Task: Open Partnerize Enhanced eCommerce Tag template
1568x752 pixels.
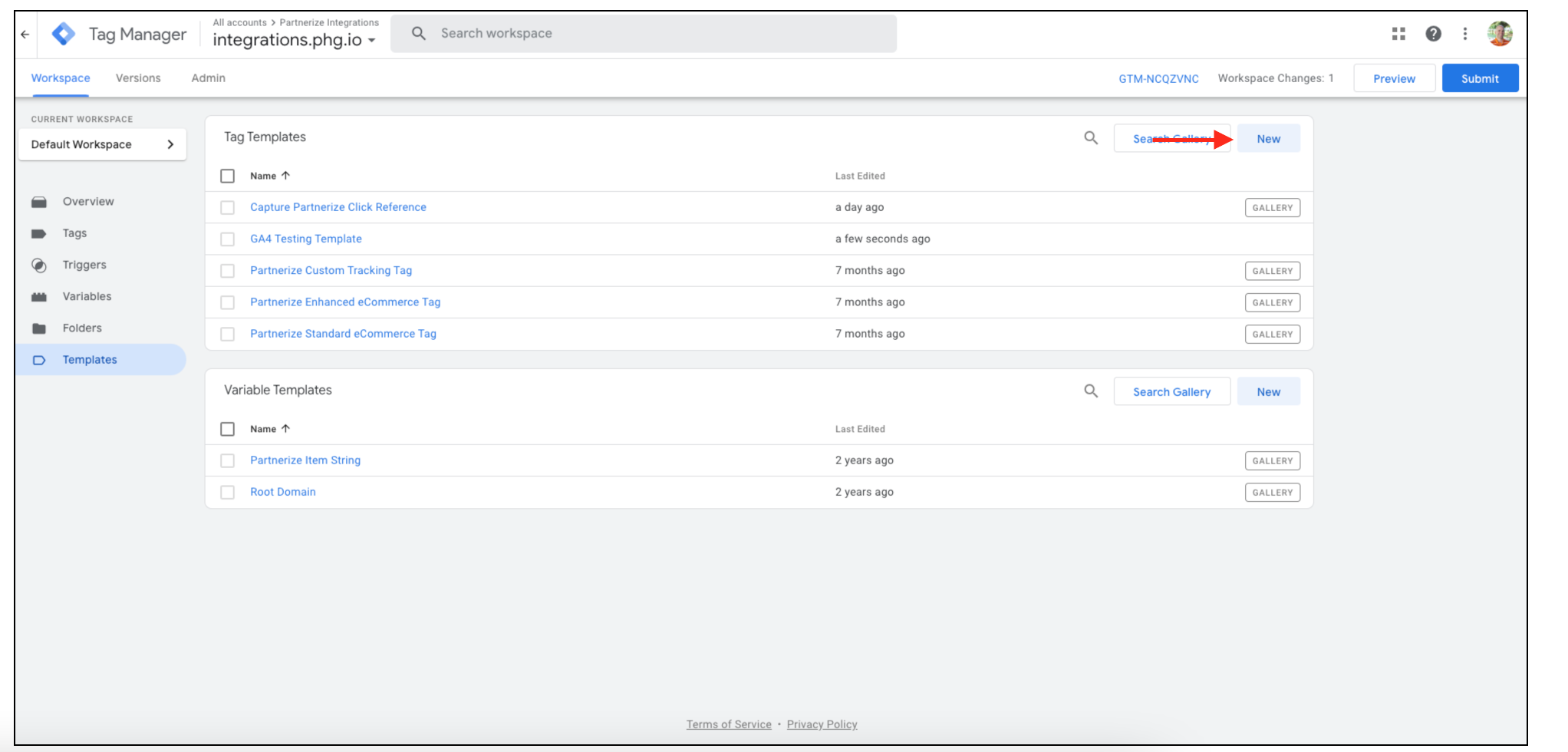Action: coord(345,302)
